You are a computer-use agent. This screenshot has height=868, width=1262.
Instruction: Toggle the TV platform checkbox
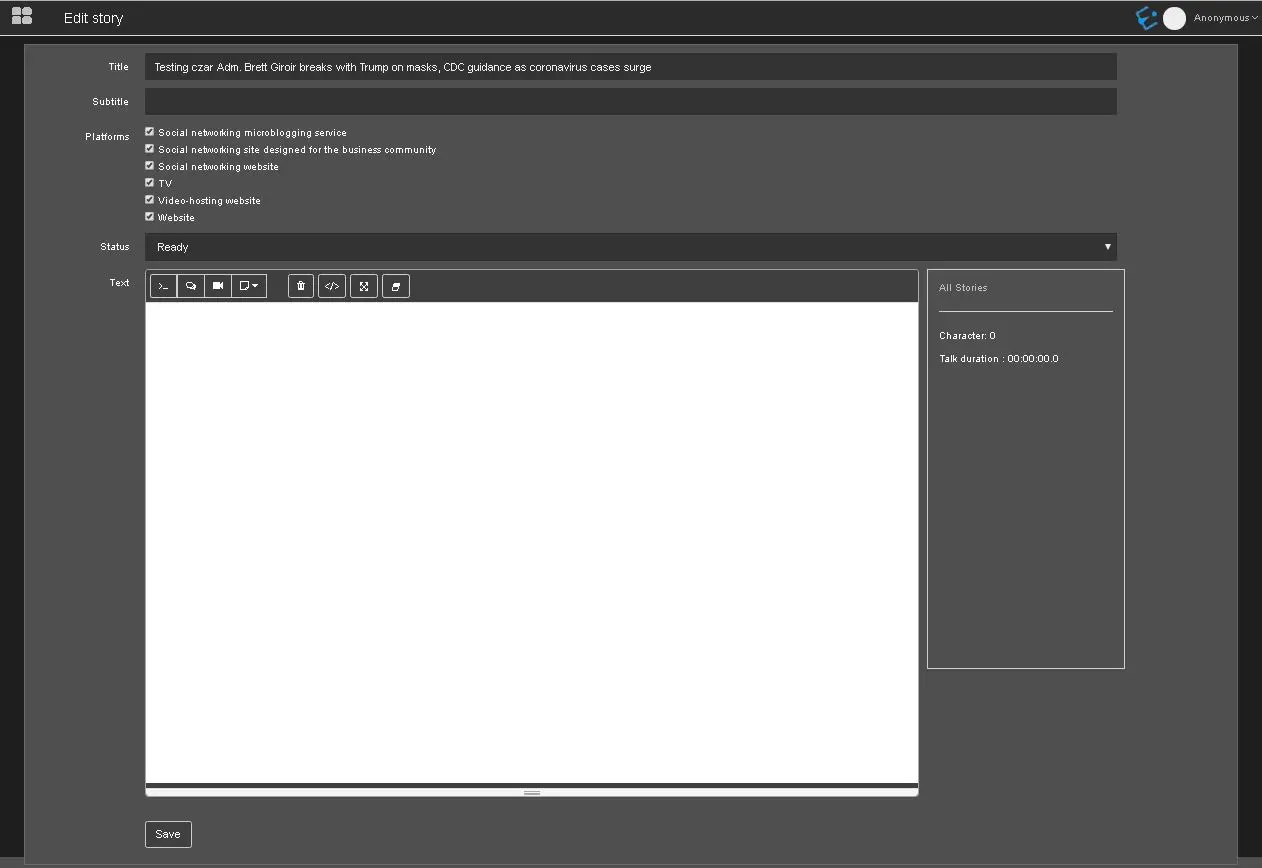point(150,182)
